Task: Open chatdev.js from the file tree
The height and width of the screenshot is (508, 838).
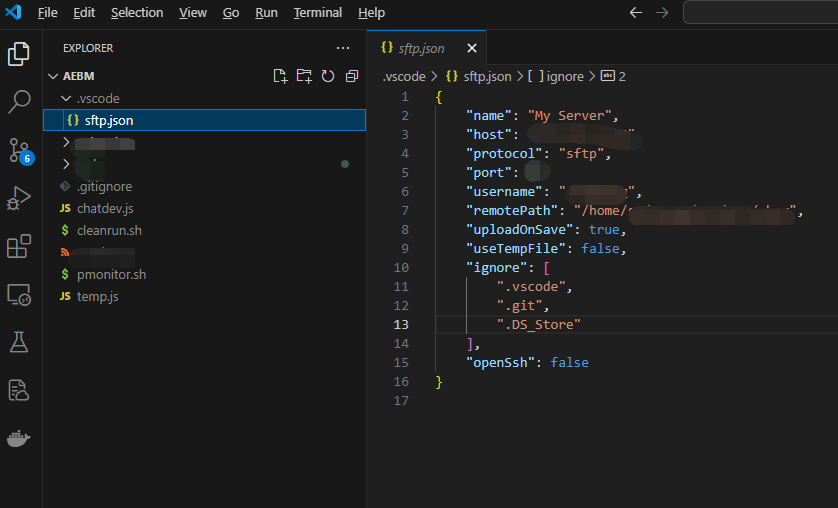Action: click(105, 208)
